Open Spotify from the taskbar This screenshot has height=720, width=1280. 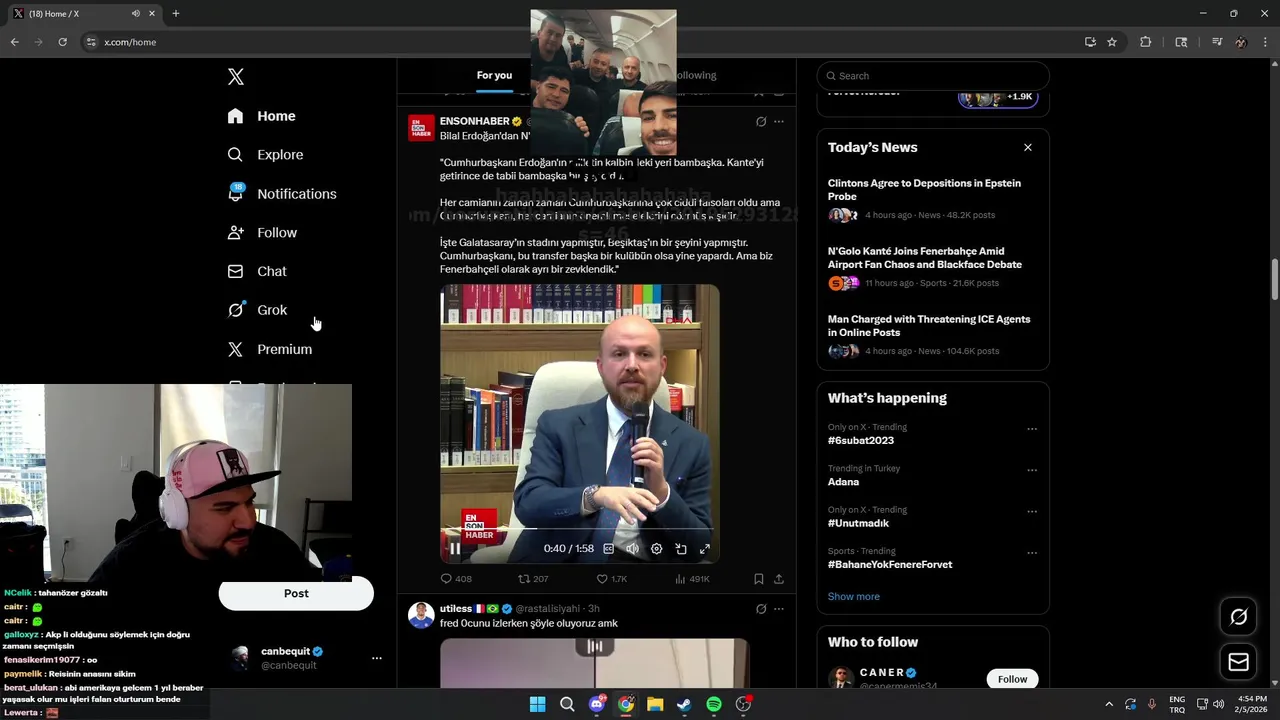(714, 704)
